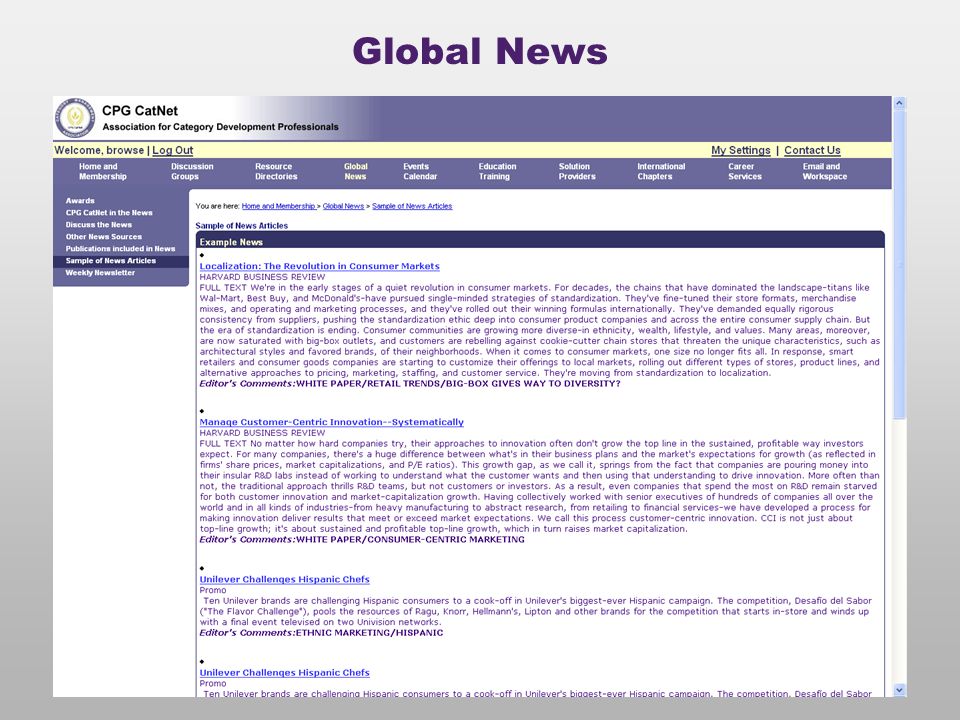Image resolution: width=960 pixels, height=720 pixels.
Task: Open Email and Workspace menu
Action: (825, 171)
